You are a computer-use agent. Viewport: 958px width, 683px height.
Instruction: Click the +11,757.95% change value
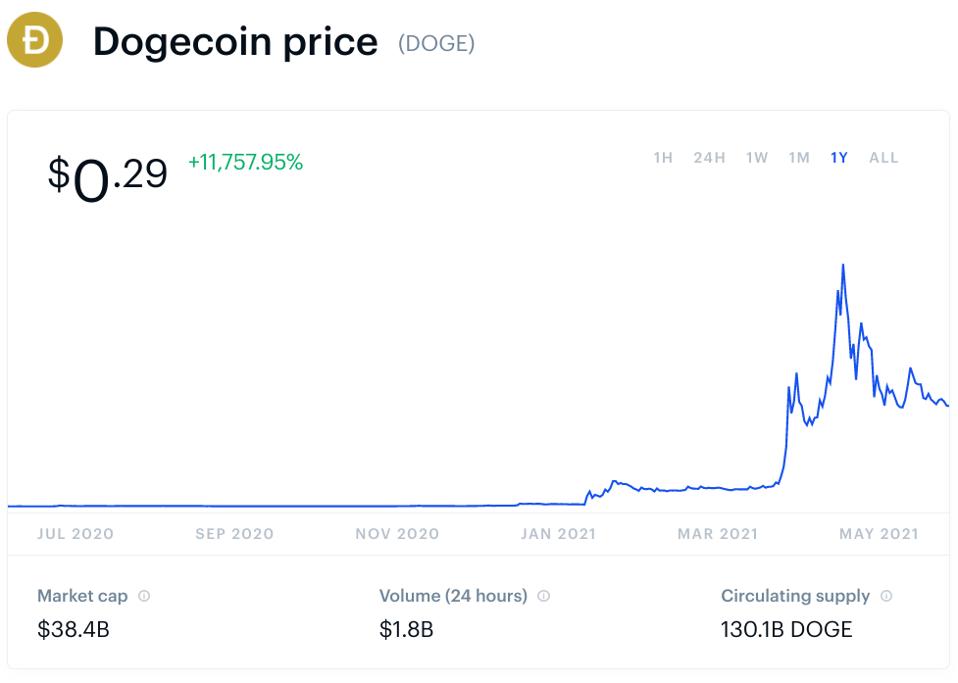(246, 162)
